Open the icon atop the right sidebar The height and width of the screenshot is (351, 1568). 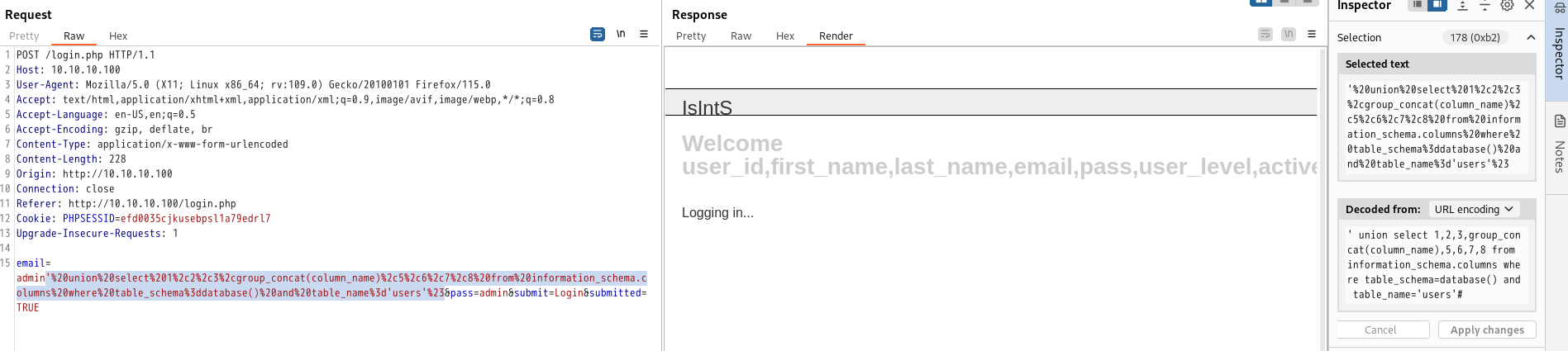tap(1560, 8)
